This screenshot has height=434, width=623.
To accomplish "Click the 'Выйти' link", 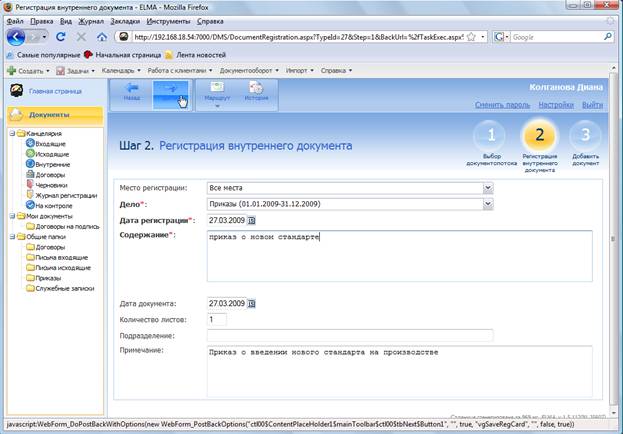I will [x=592, y=105].
